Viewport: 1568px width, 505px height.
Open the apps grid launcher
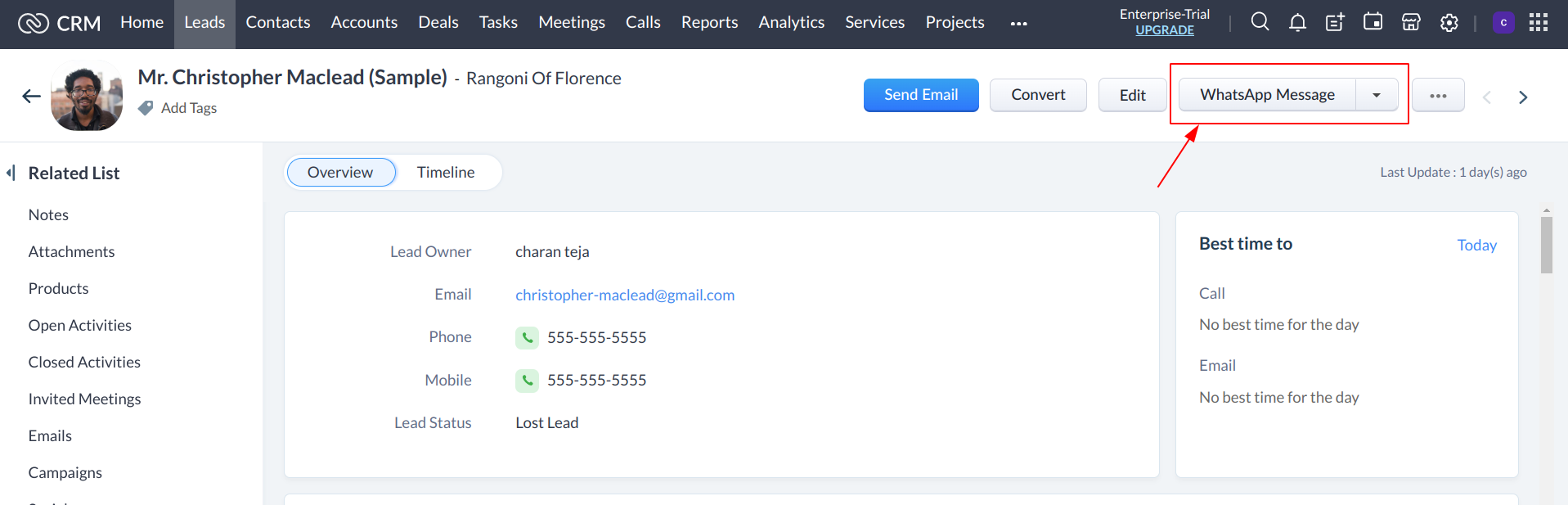tap(1539, 23)
